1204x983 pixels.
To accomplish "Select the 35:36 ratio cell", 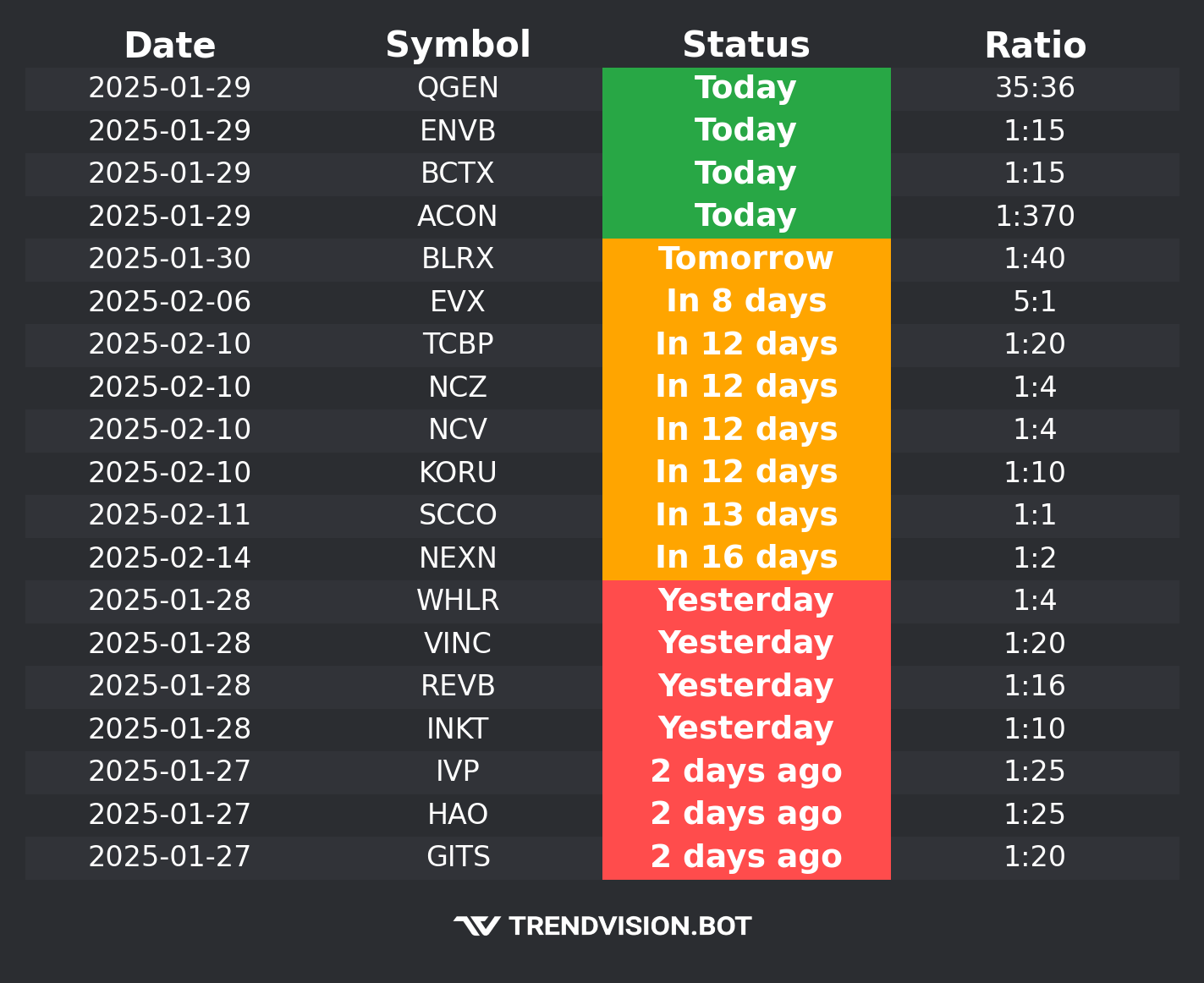I will click(x=1035, y=88).
